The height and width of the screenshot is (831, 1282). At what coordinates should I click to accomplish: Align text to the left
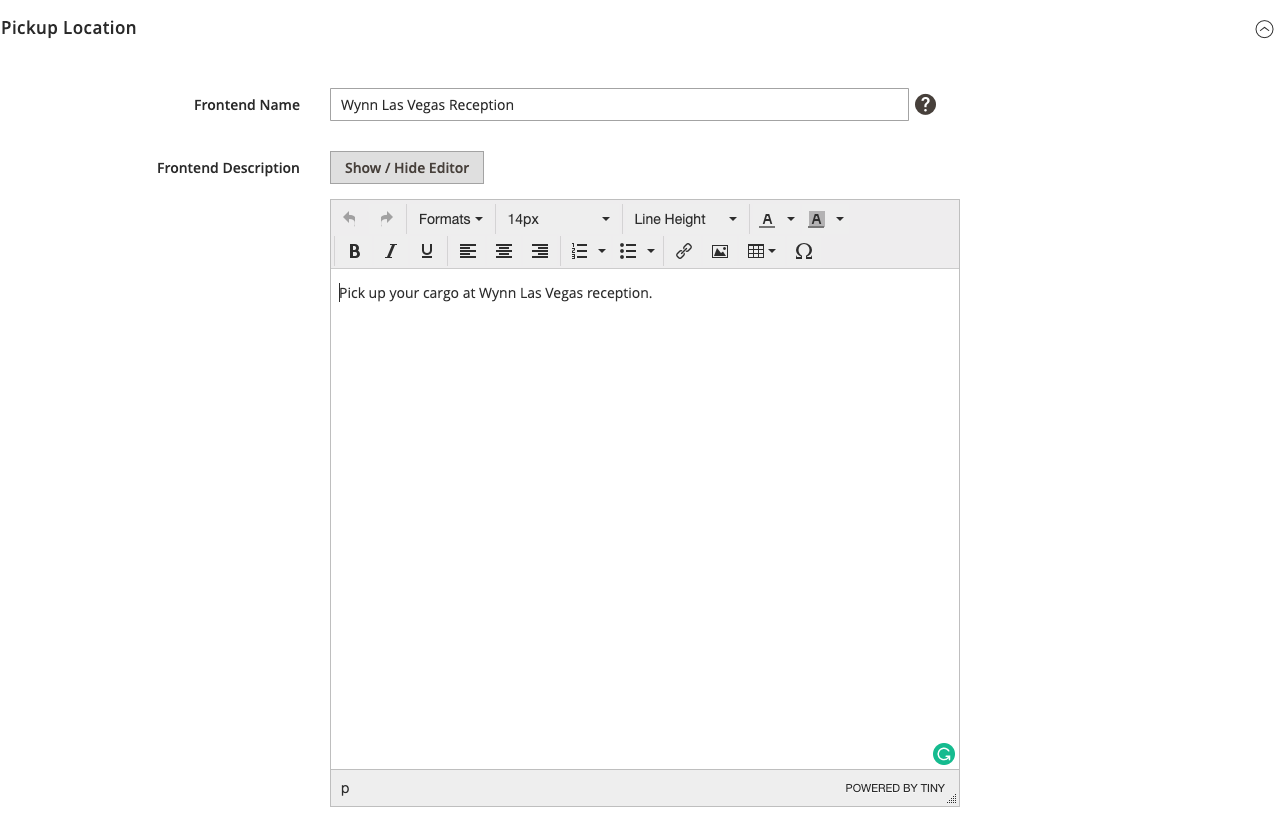pyautogui.click(x=468, y=251)
